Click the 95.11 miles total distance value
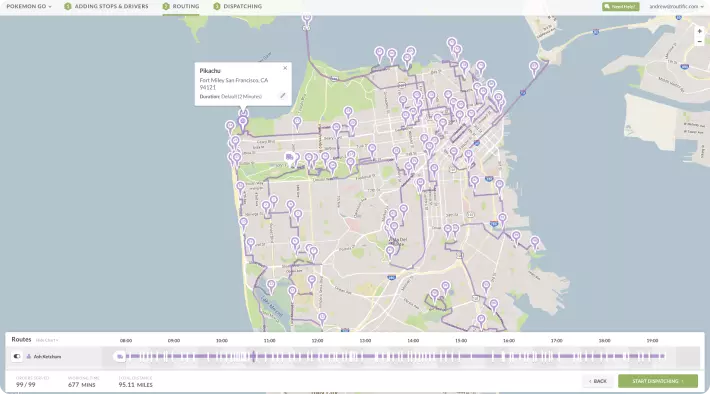The image size is (710, 394). click(x=135, y=384)
